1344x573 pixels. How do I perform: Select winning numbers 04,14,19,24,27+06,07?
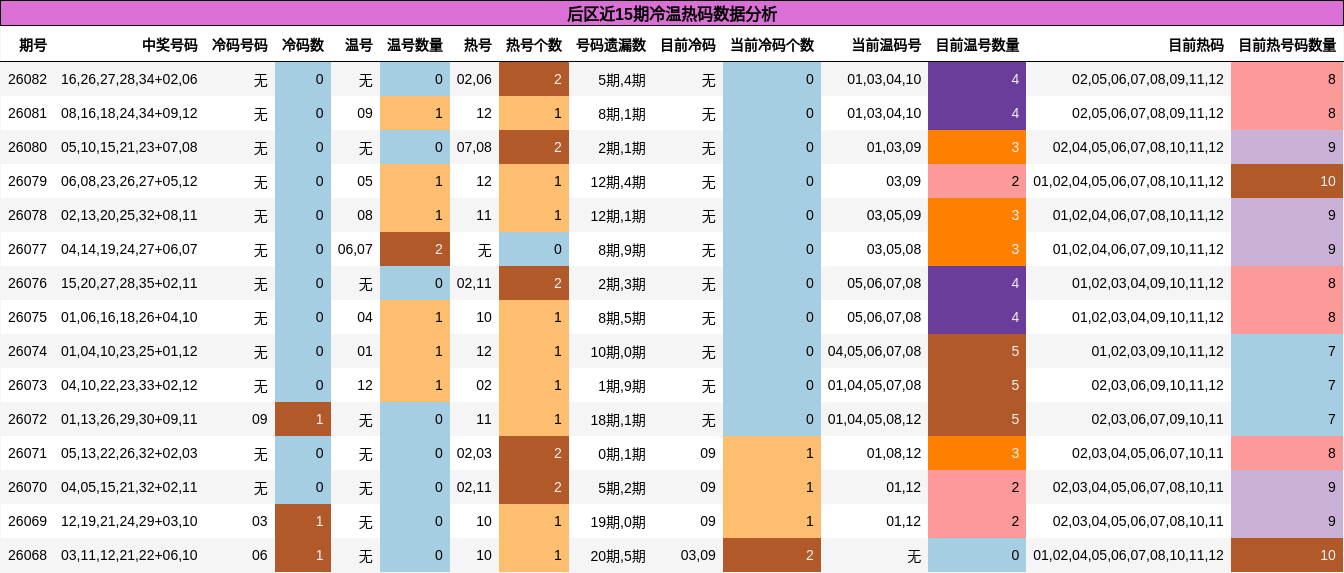[x=129, y=249]
